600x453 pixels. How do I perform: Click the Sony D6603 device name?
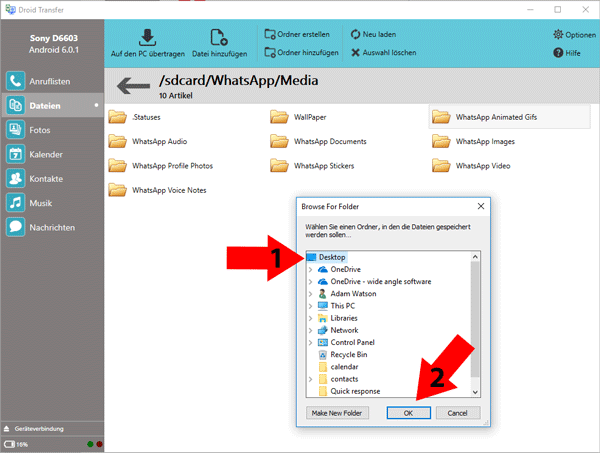pyautogui.click(x=54, y=38)
